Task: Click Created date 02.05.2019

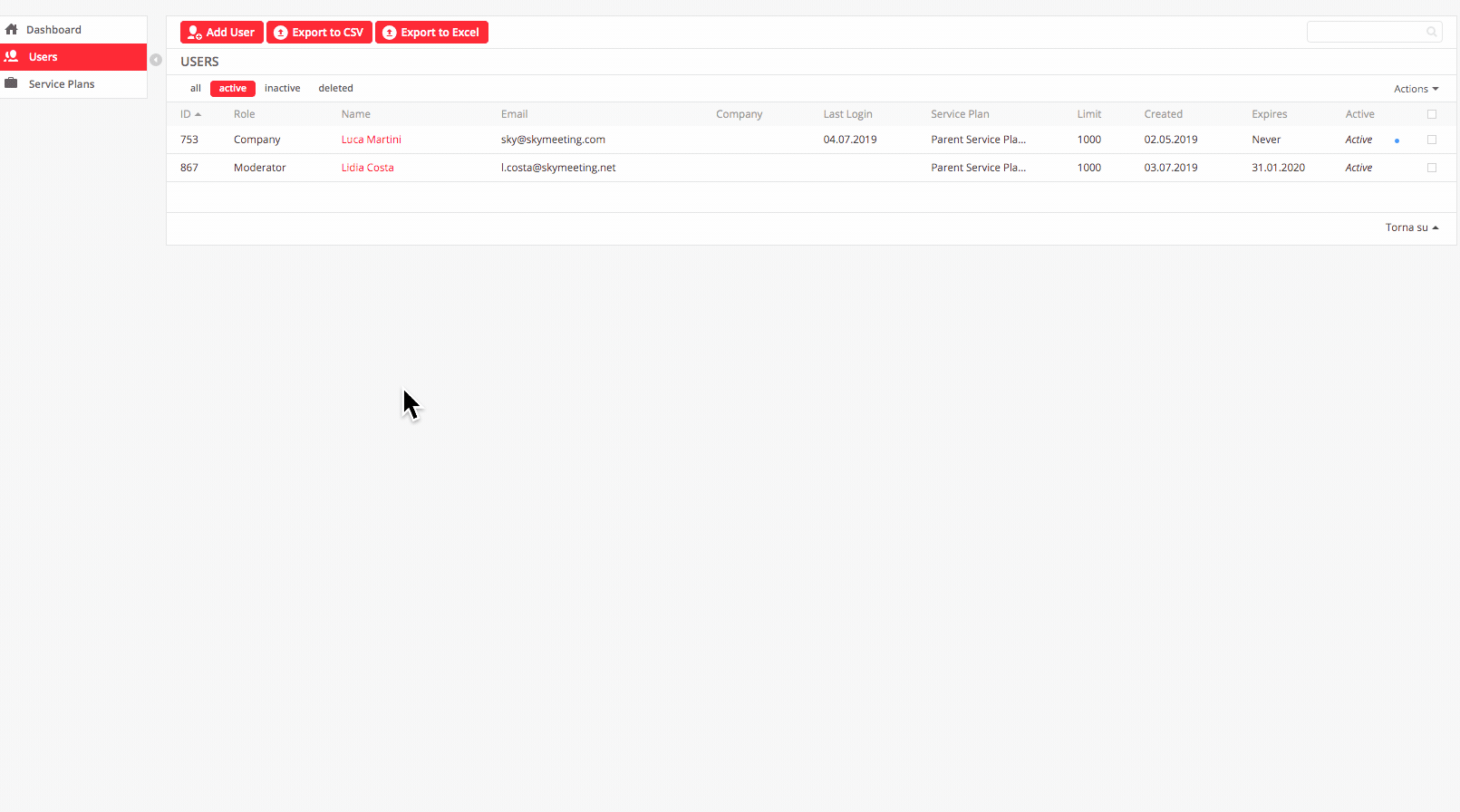Action: coord(1171,140)
